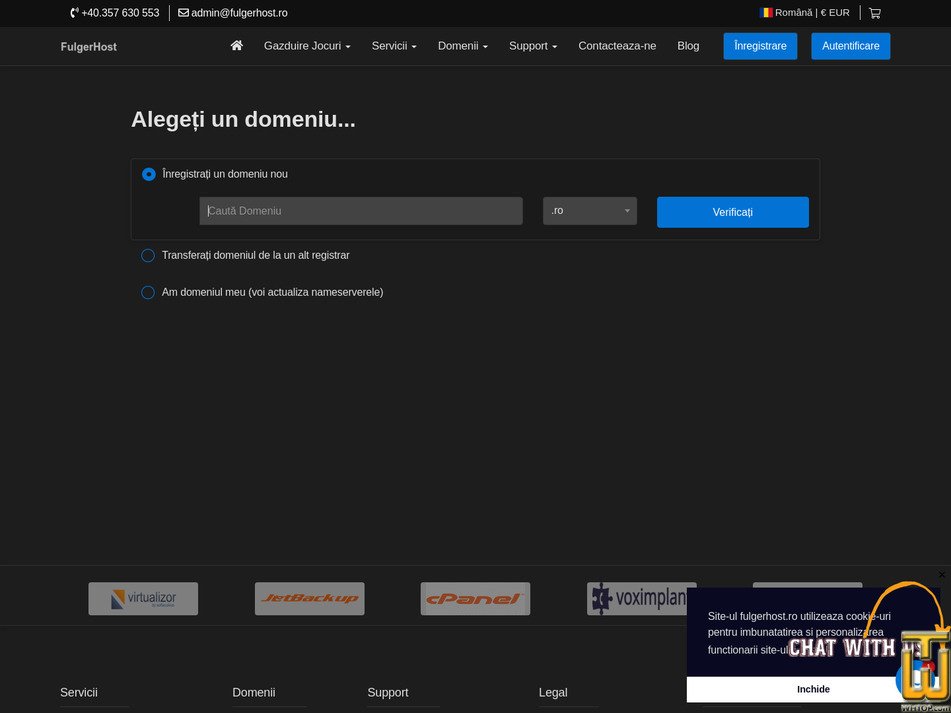Click the JetBackup partner logo
951x713 pixels.
coord(309,598)
